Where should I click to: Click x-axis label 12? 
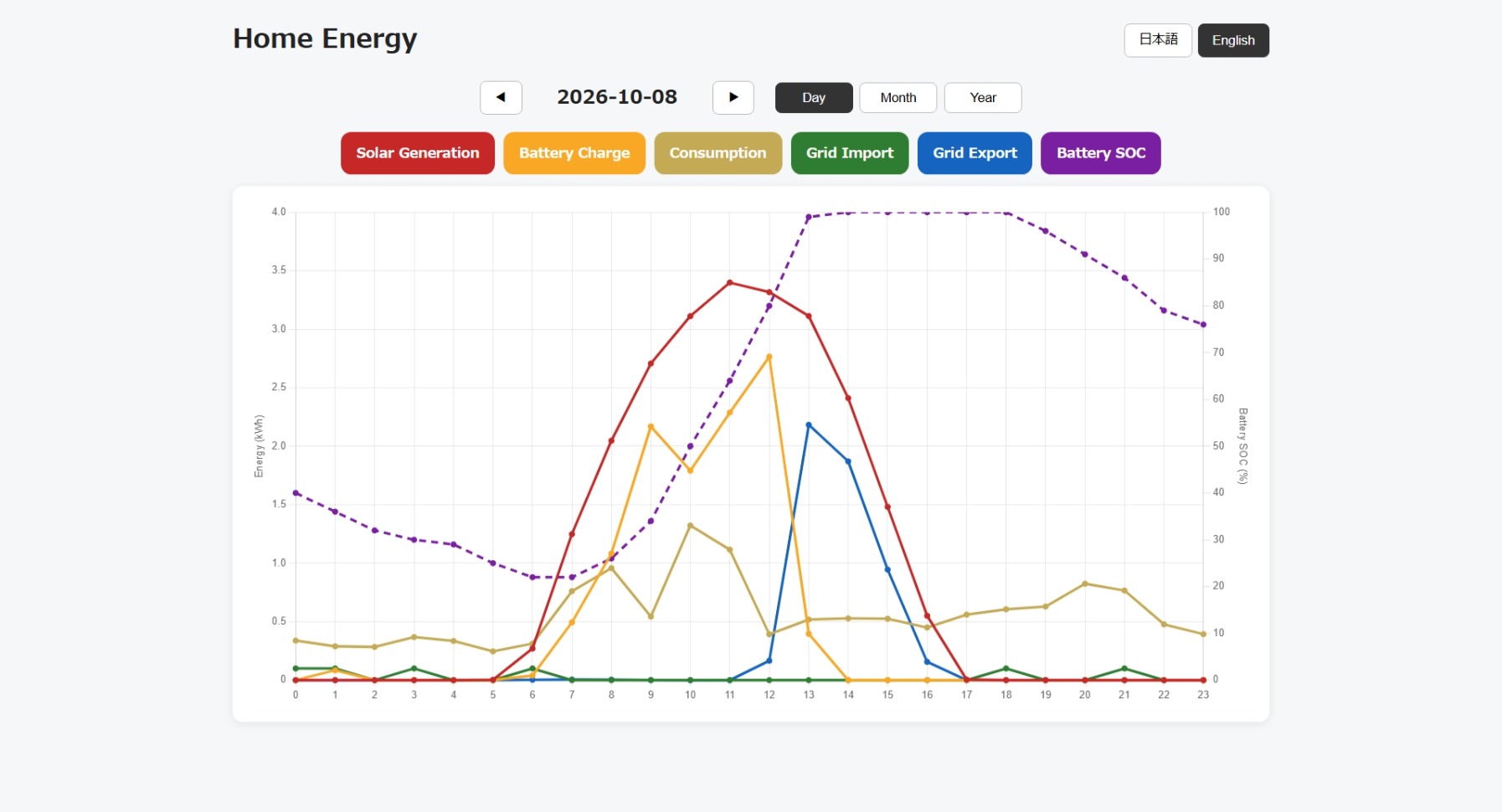pyautogui.click(x=769, y=695)
